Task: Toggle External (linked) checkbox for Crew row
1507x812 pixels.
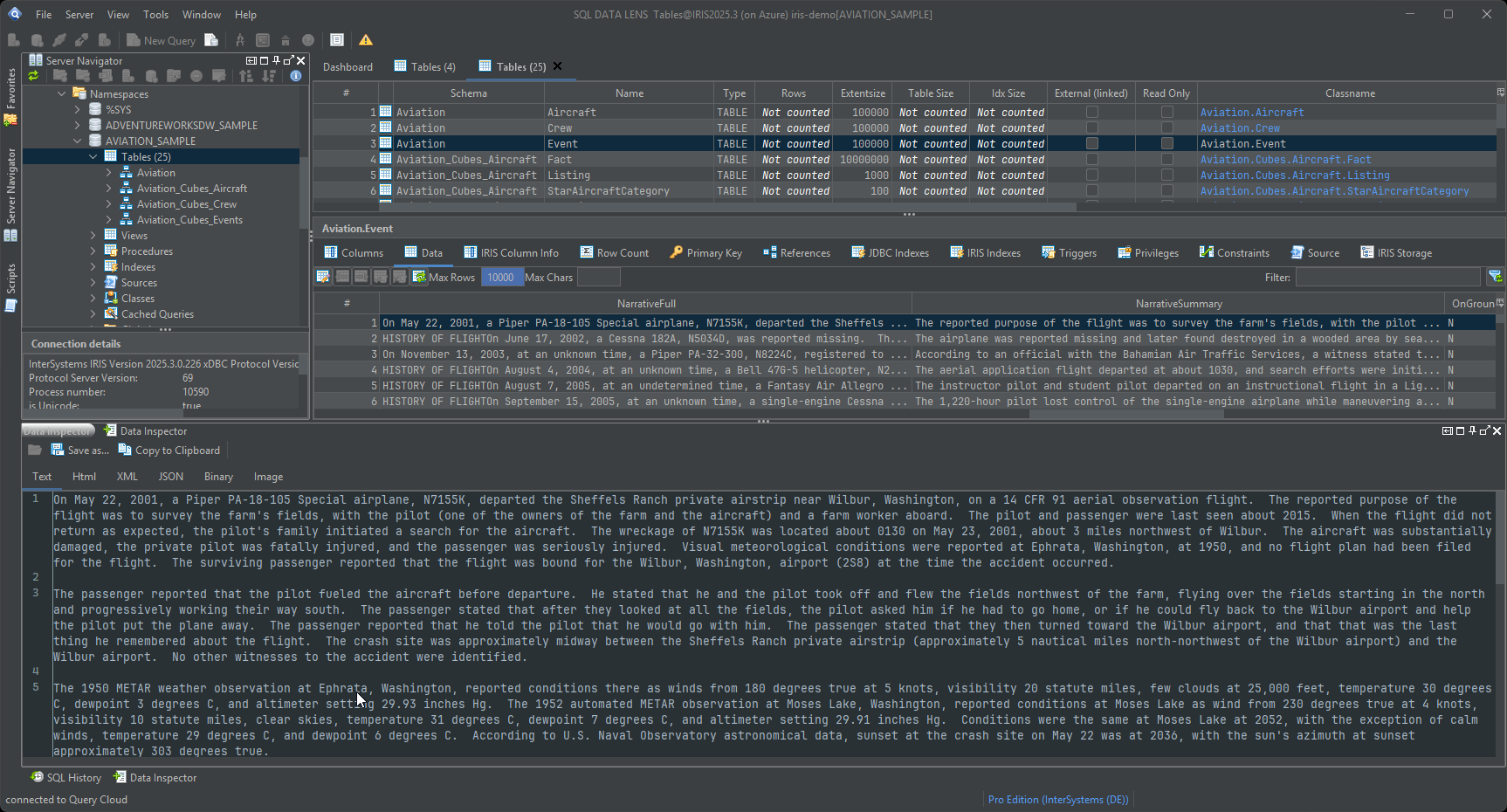Action: pyautogui.click(x=1091, y=127)
